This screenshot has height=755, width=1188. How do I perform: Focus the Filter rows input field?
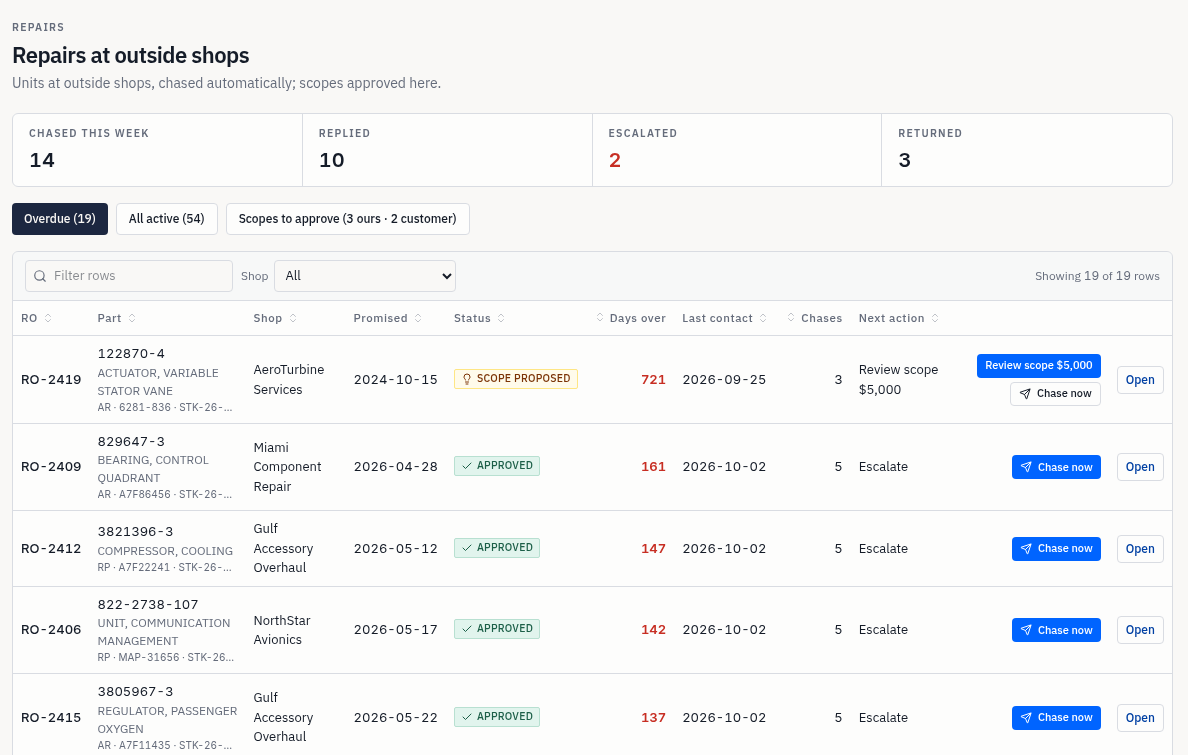click(129, 276)
